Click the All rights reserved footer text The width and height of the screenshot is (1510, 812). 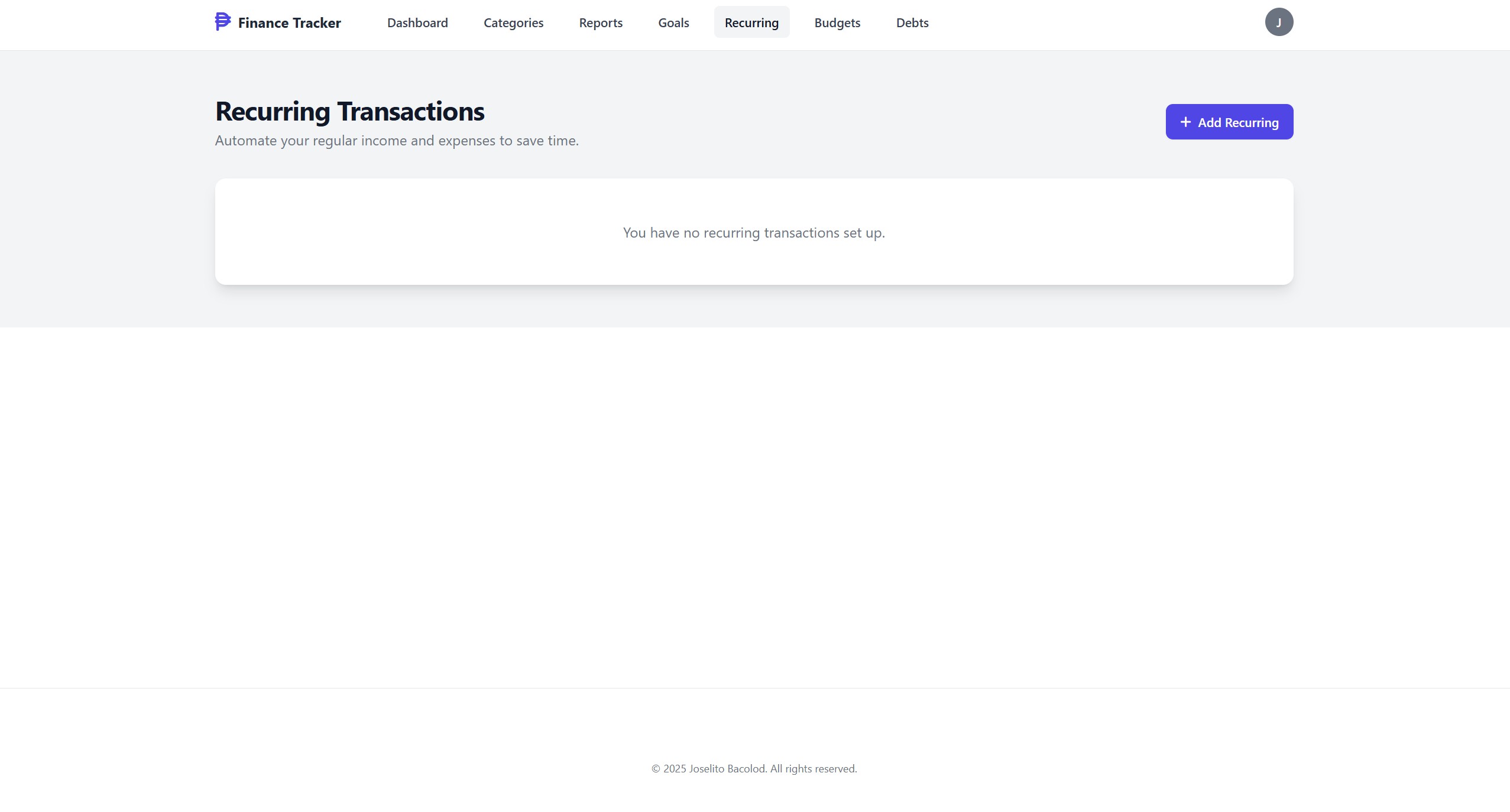(814, 769)
